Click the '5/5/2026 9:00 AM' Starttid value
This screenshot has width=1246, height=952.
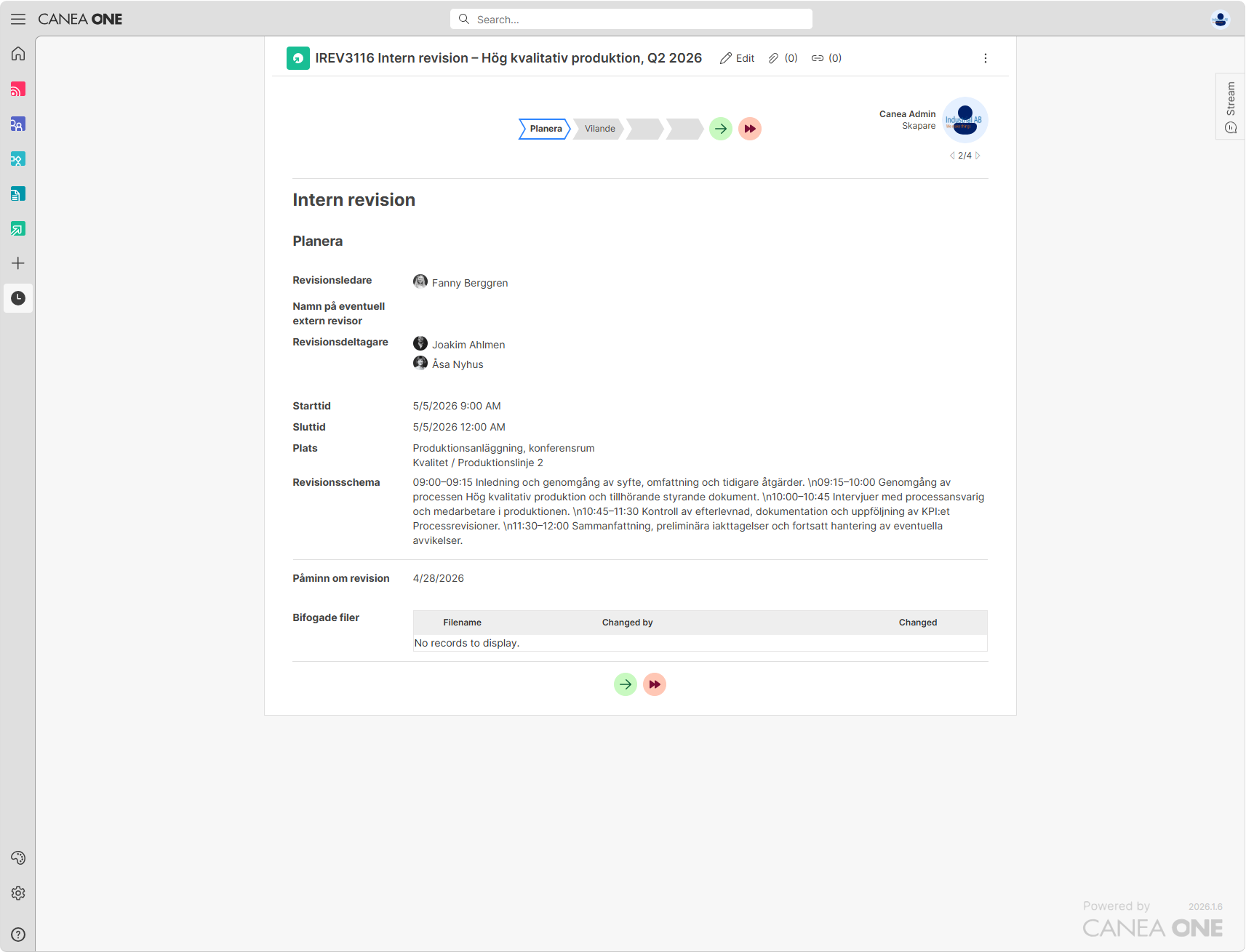(457, 406)
